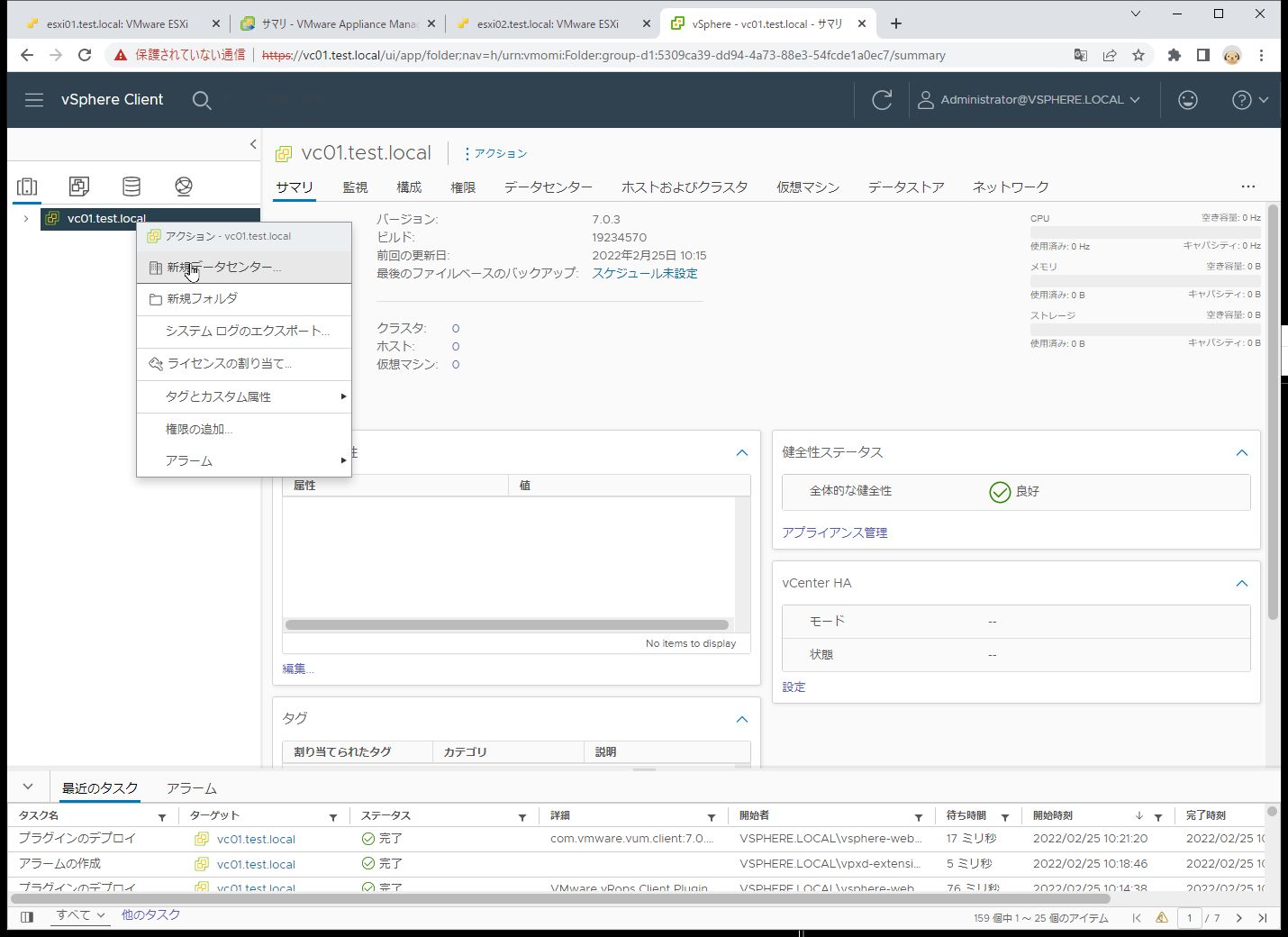Open the vSphere Client hamburger menu
This screenshot has width=1288, height=937.
pyautogui.click(x=34, y=100)
